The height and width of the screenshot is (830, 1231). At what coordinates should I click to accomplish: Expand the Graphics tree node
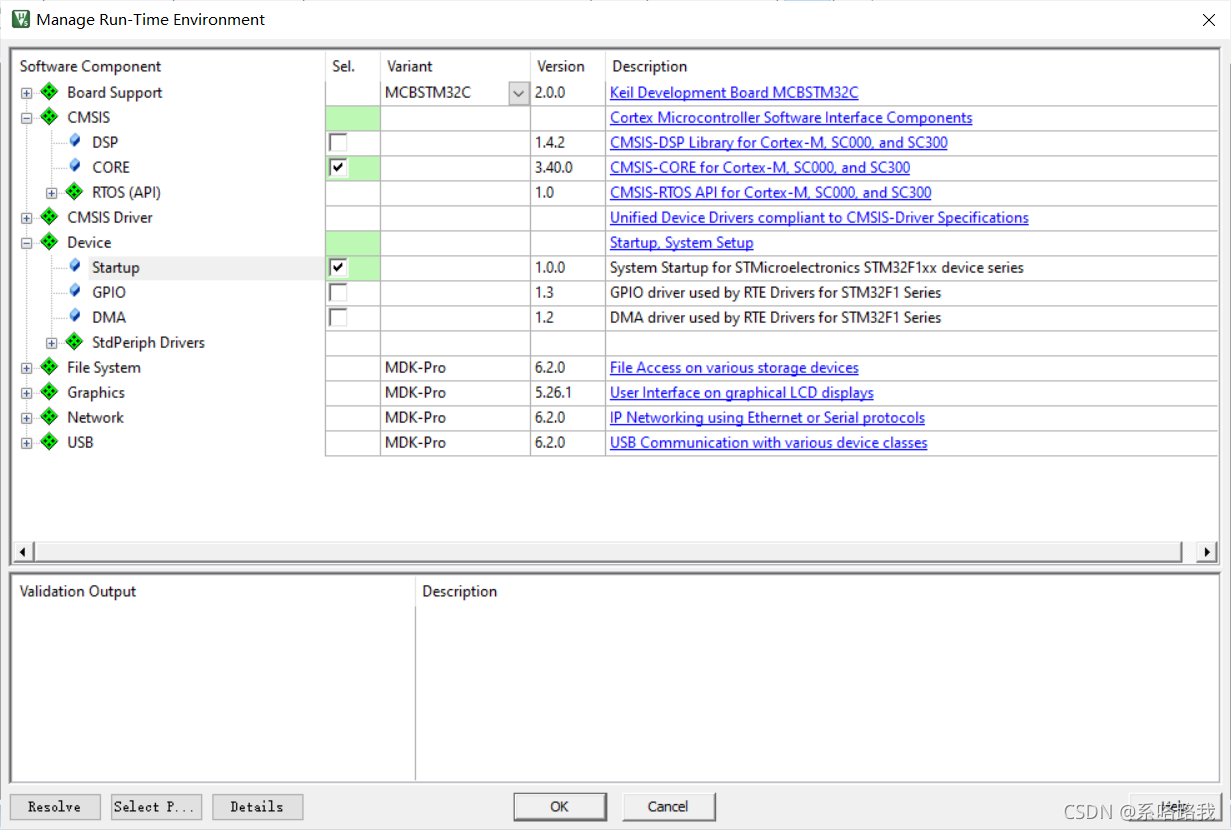pyautogui.click(x=27, y=393)
